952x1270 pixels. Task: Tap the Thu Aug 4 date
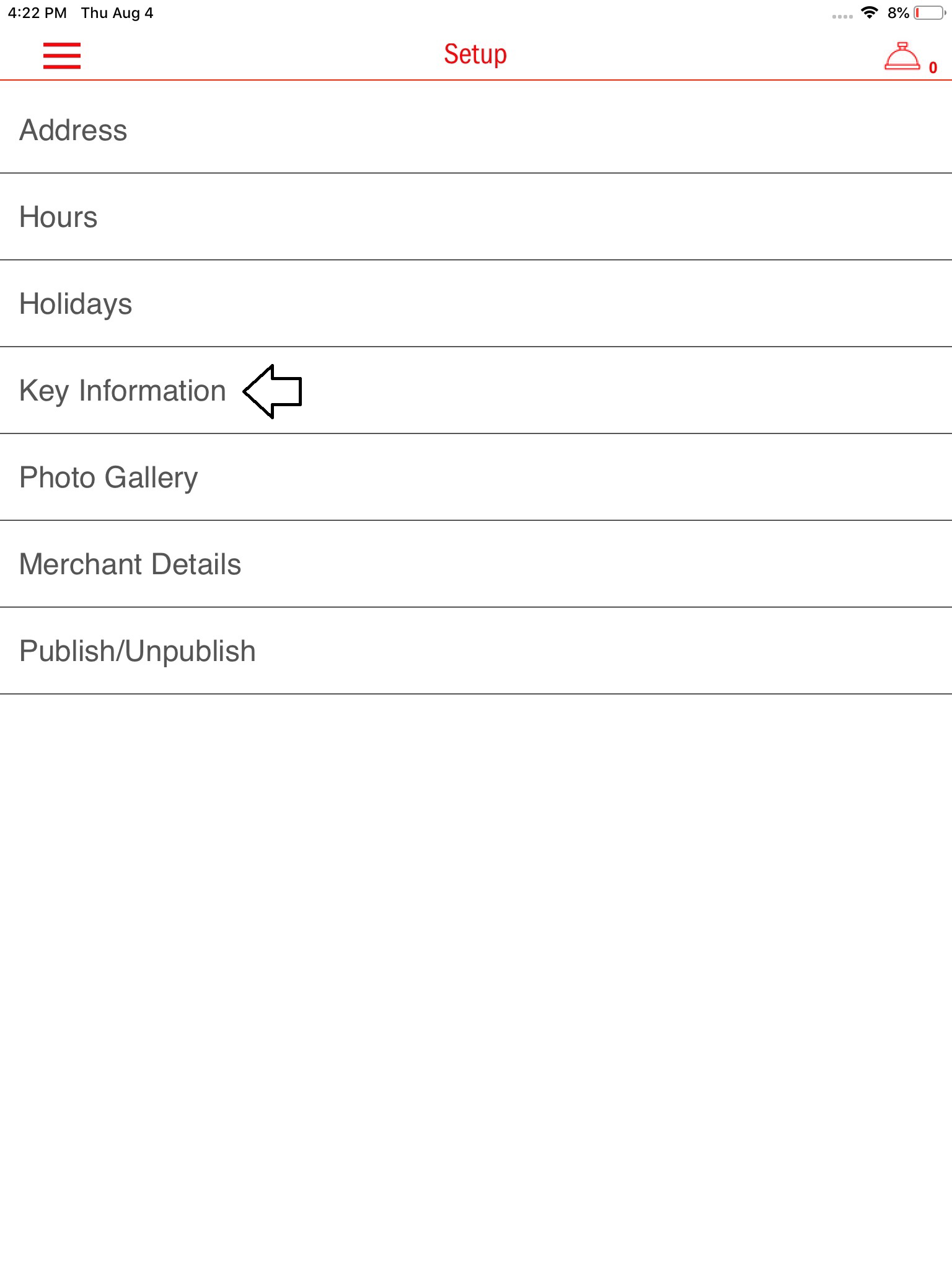click(117, 13)
